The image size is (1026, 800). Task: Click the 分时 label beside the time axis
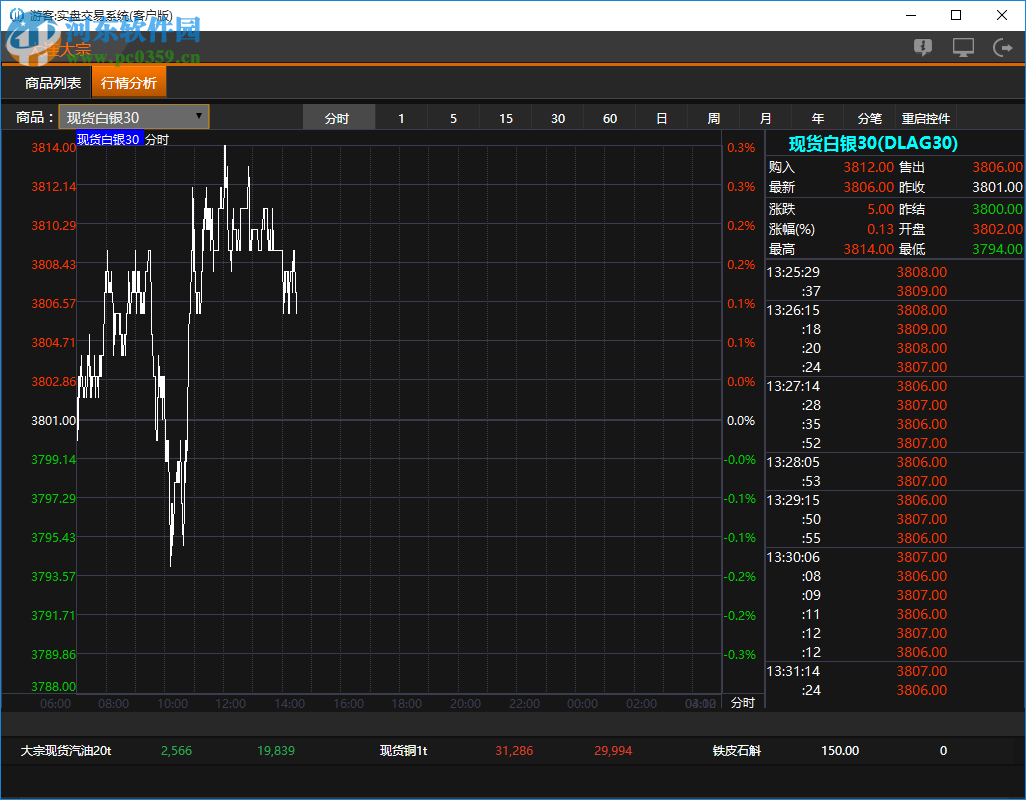click(743, 703)
